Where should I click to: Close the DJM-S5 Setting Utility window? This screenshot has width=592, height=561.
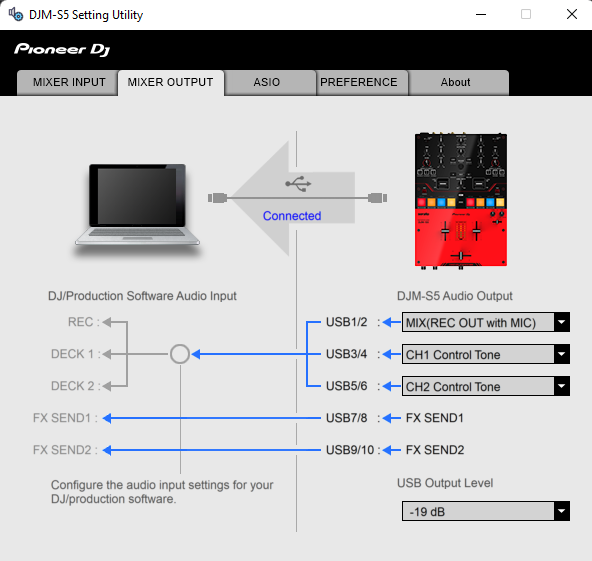(572, 14)
